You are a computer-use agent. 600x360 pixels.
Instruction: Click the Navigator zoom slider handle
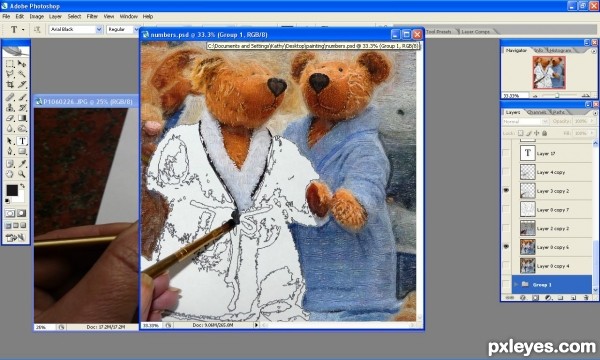(x=557, y=95)
